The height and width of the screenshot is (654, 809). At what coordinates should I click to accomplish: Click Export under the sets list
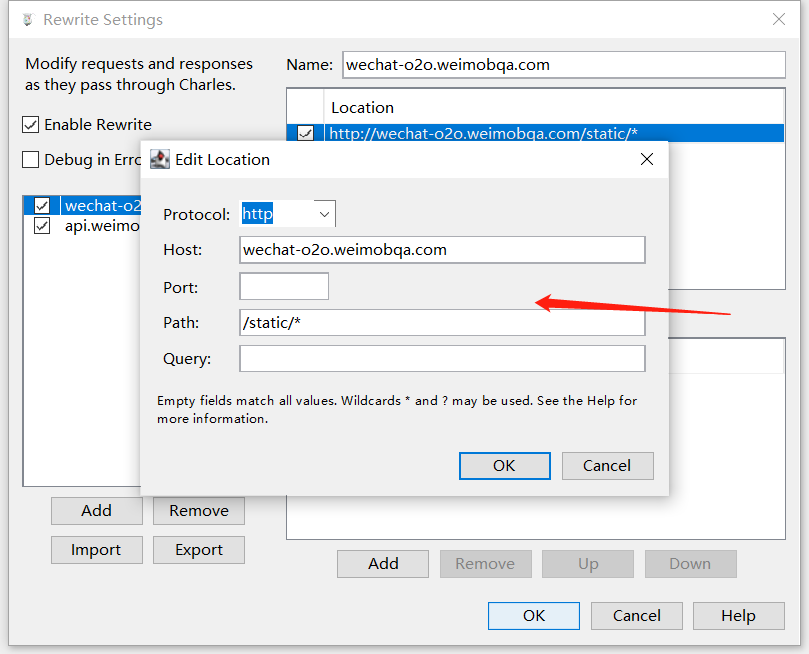click(x=199, y=550)
